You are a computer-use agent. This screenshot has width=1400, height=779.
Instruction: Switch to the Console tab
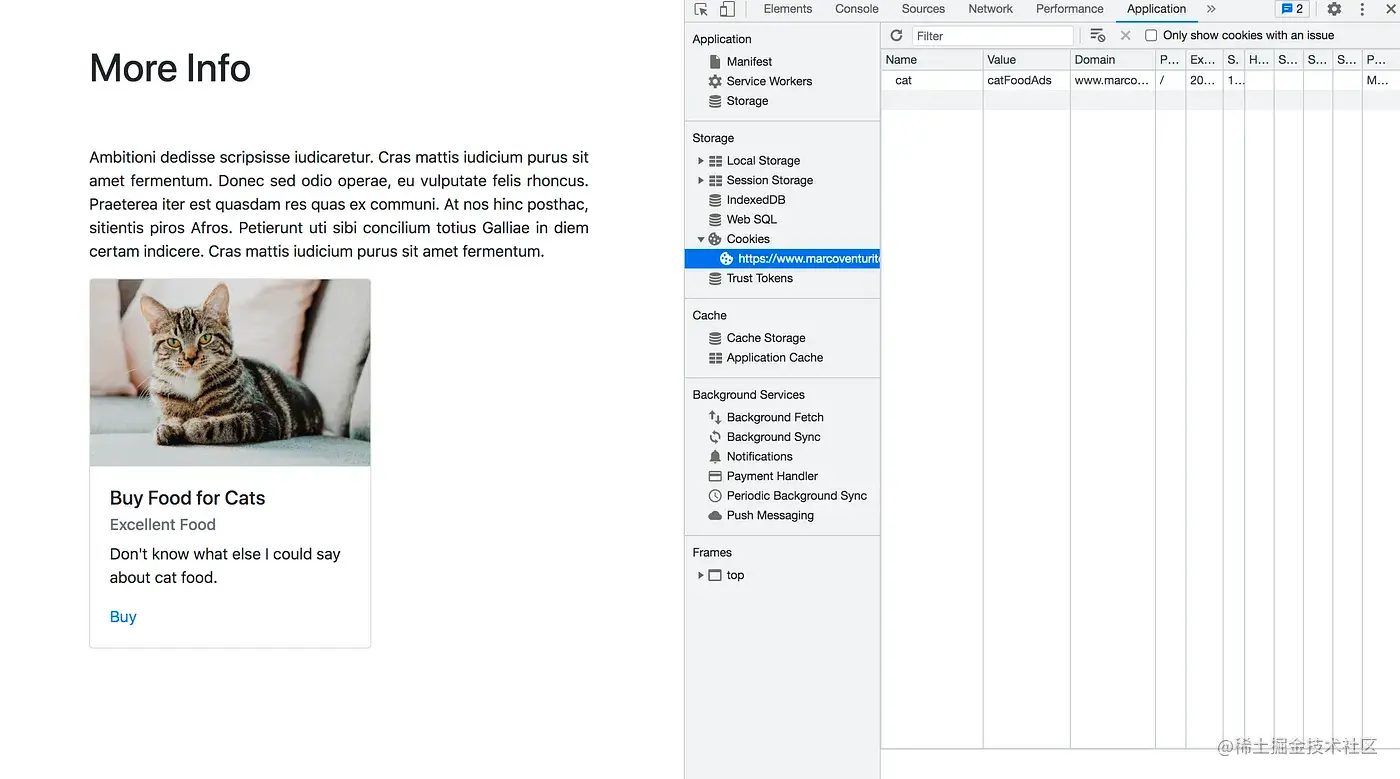(x=857, y=9)
